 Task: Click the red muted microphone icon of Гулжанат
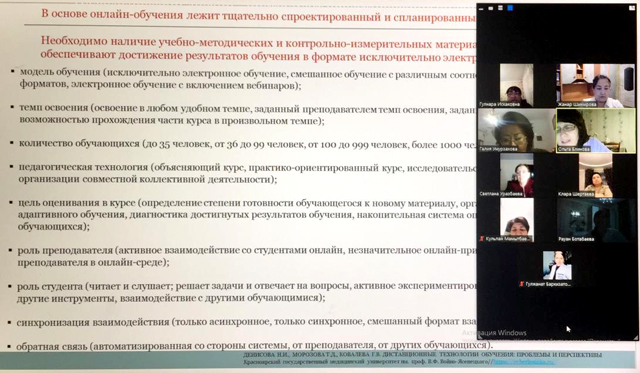(521, 284)
